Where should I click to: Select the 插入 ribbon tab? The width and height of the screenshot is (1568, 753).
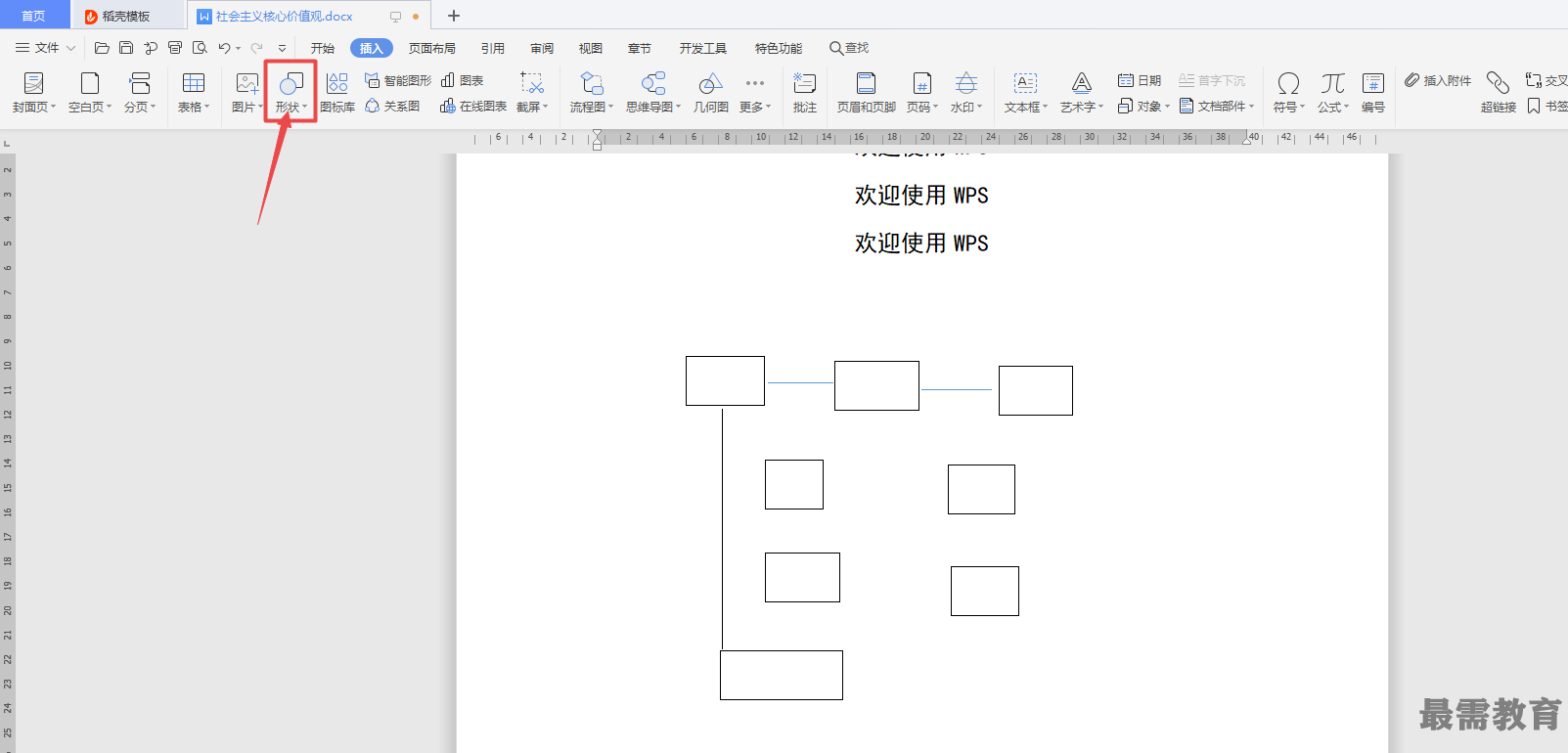coord(372,48)
